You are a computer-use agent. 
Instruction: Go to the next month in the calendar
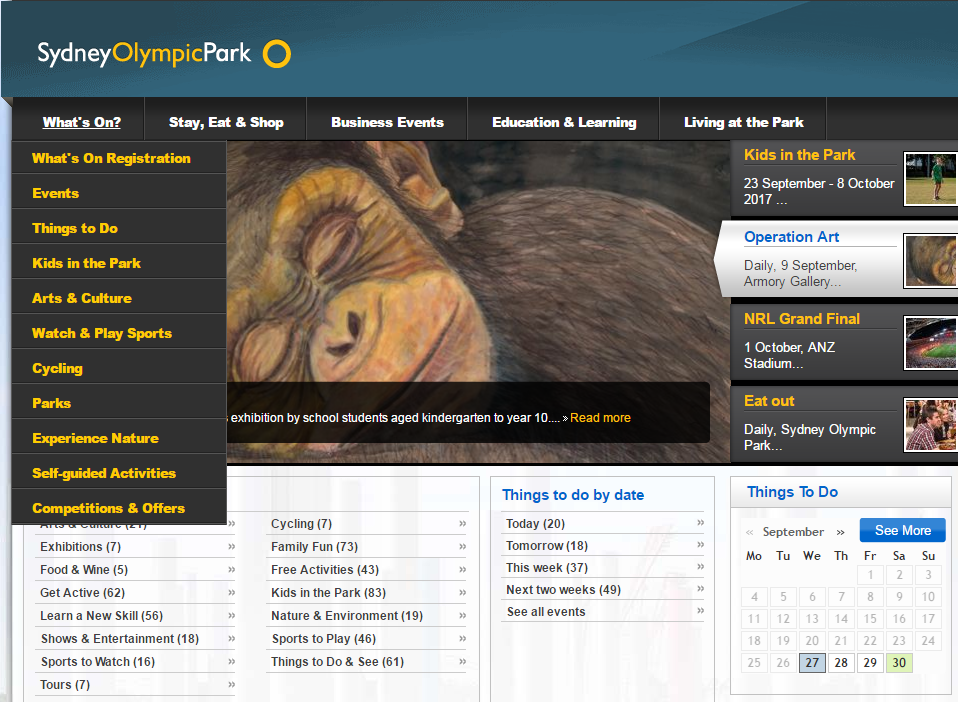841,532
